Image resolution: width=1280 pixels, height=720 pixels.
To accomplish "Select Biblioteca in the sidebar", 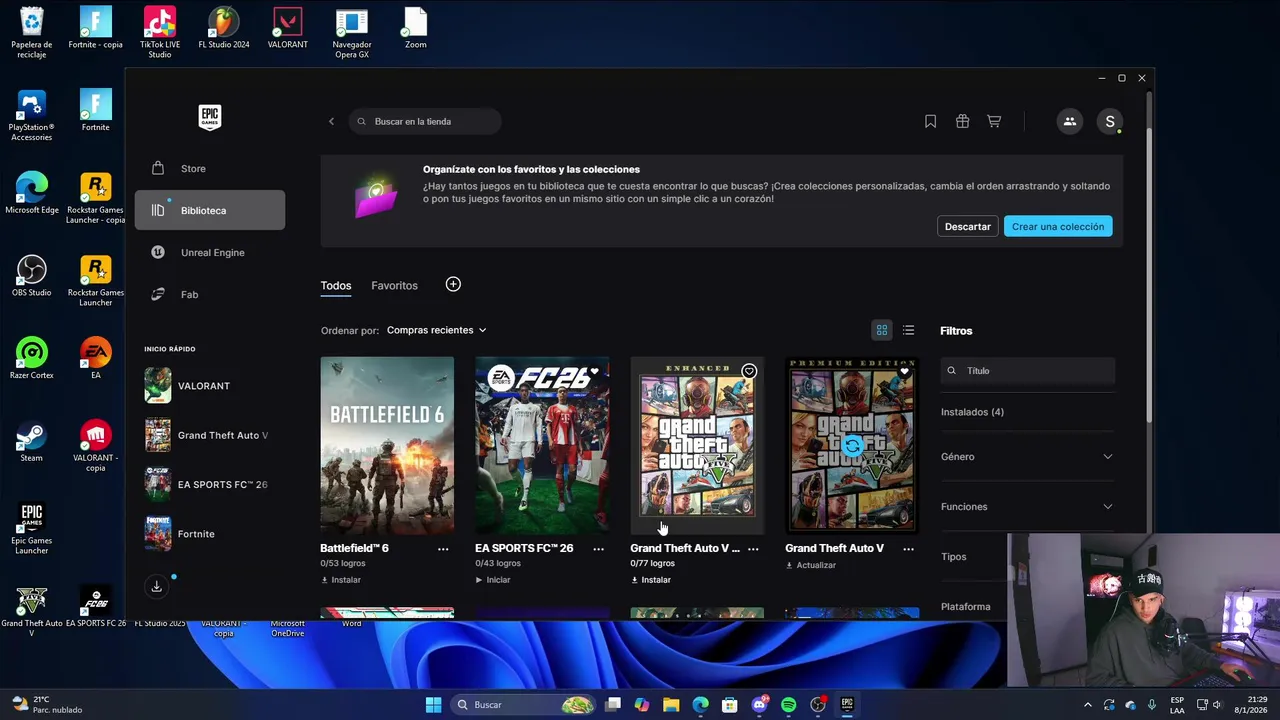I will (210, 210).
